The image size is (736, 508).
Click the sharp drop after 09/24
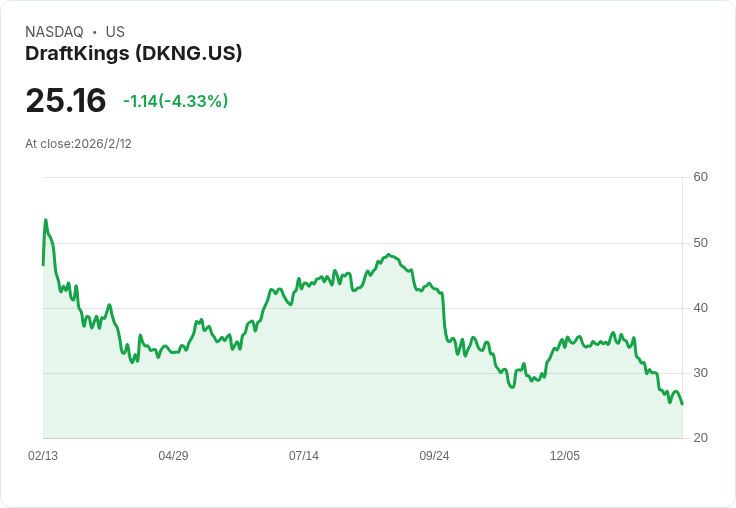pos(444,315)
